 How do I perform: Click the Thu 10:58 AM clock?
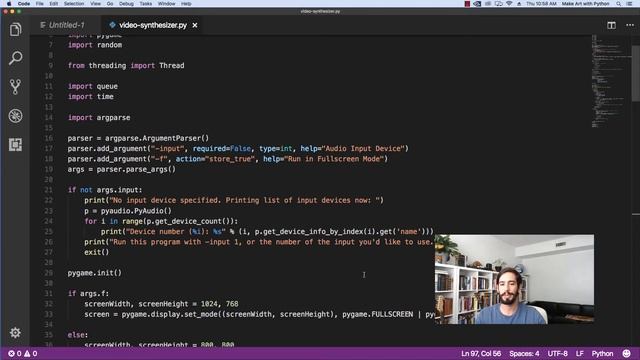[x=541, y=4]
